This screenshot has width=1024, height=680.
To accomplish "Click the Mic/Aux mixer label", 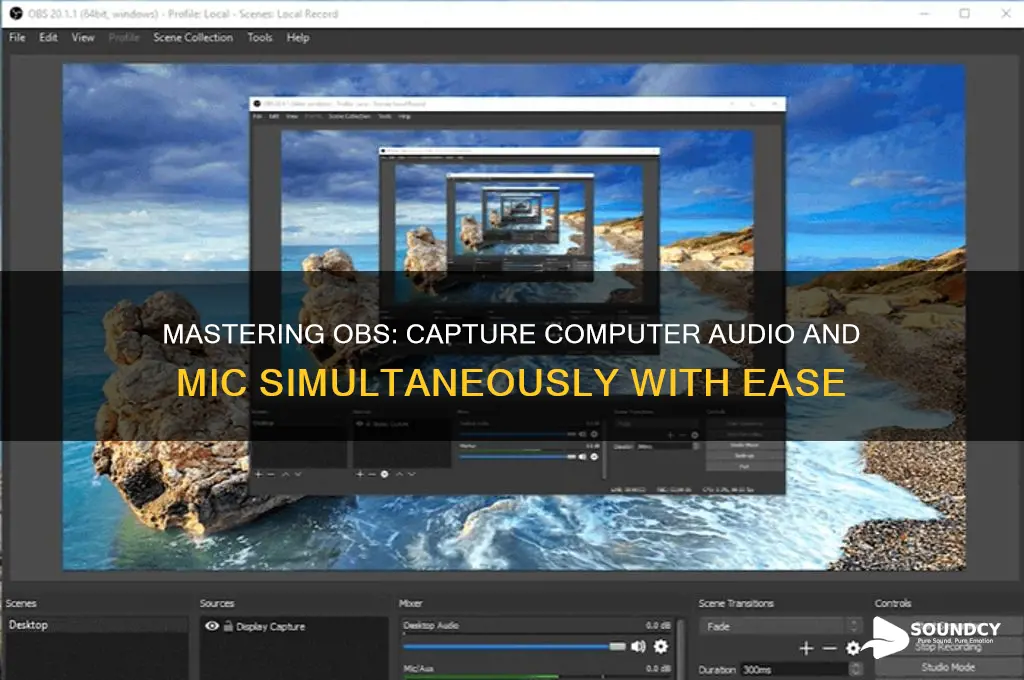I will point(419,669).
